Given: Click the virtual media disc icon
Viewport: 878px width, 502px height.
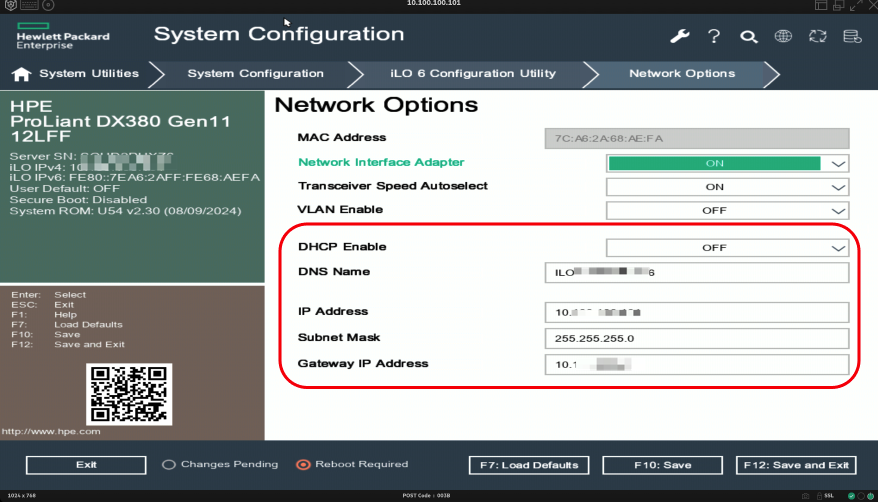Looking at the screenshot, I should (x=48, y=5).
